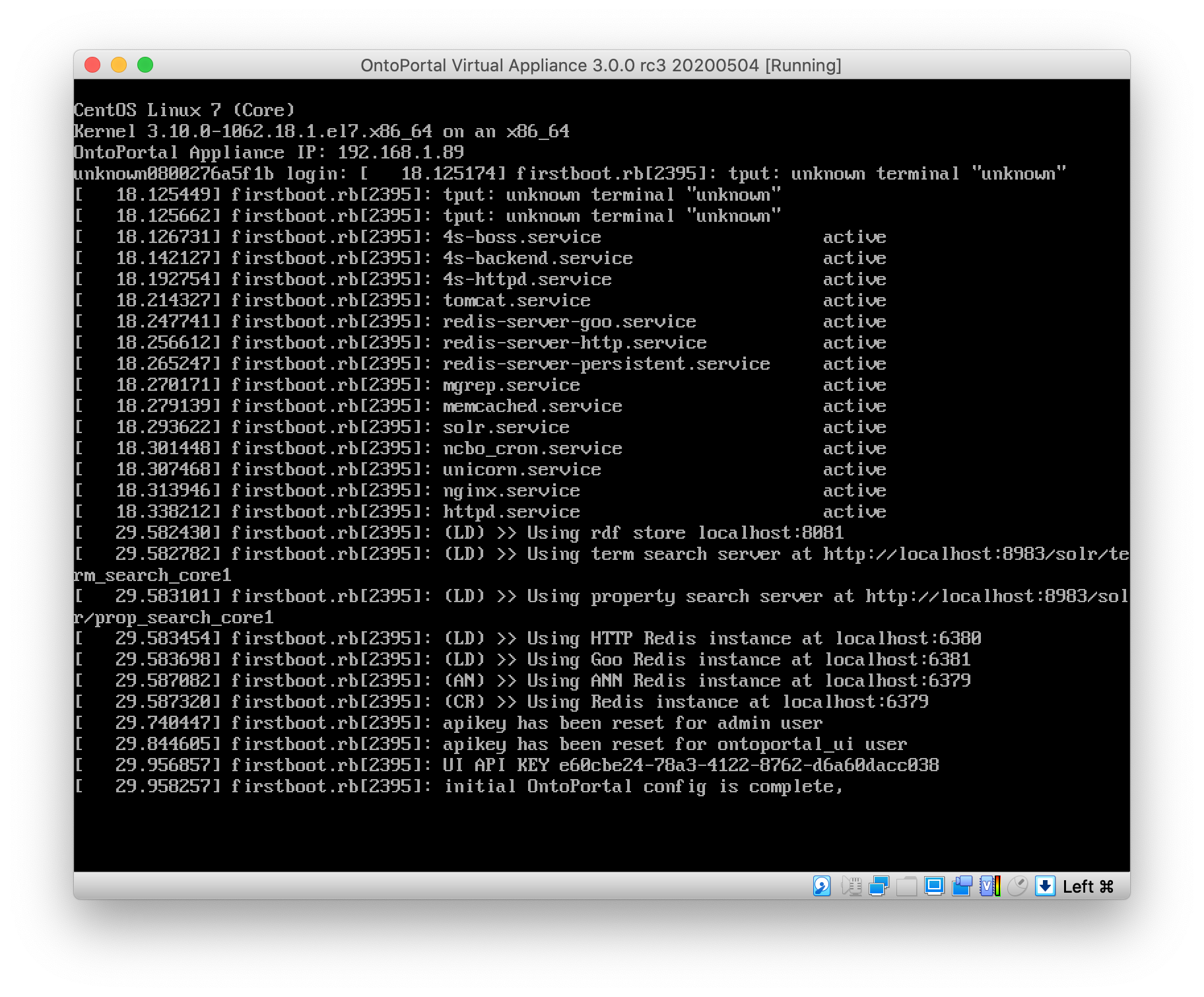1204x997 pixels.
Task: Click the initial OntoPortal config complete line
Action: pos(643,786)
